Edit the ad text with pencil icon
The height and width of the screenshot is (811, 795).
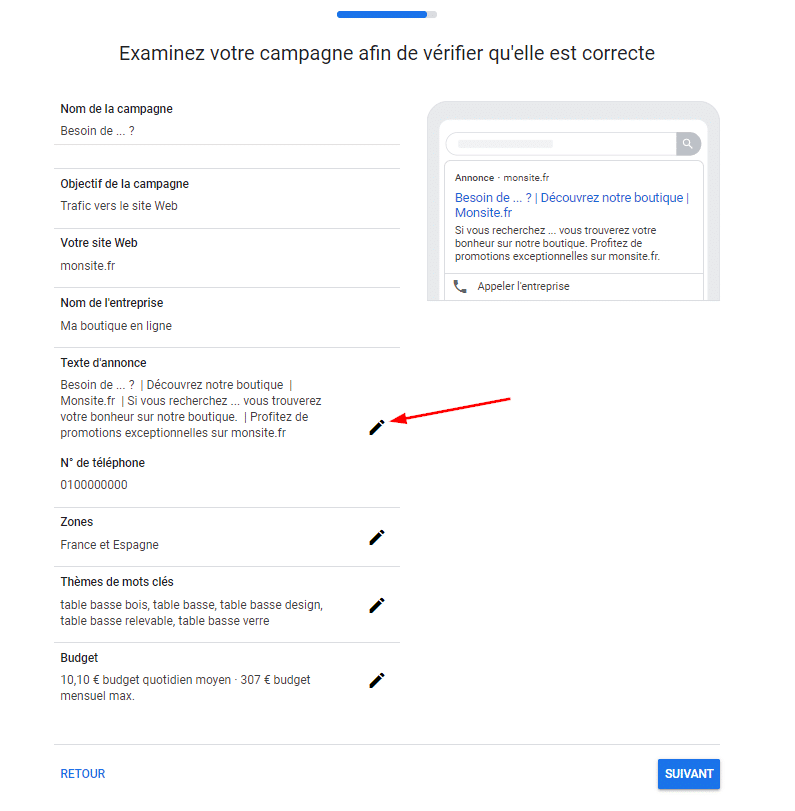point(376,427)
